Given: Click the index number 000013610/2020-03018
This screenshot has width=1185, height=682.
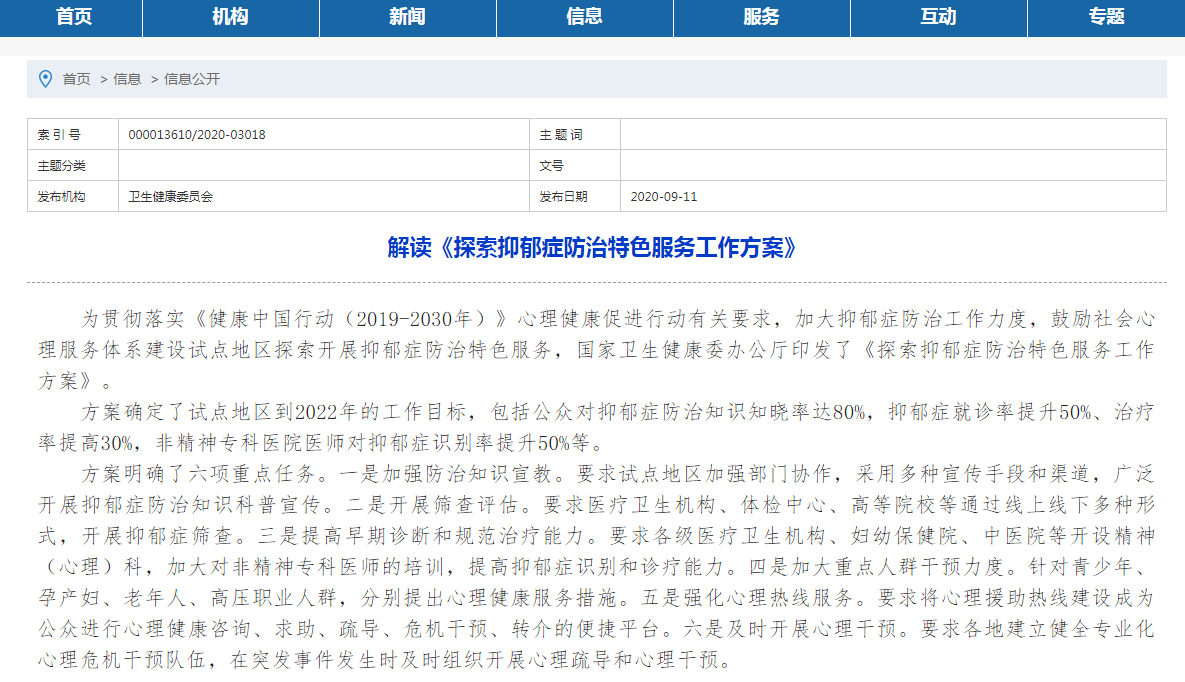Looking at the screenshot, I should point(197,135).
